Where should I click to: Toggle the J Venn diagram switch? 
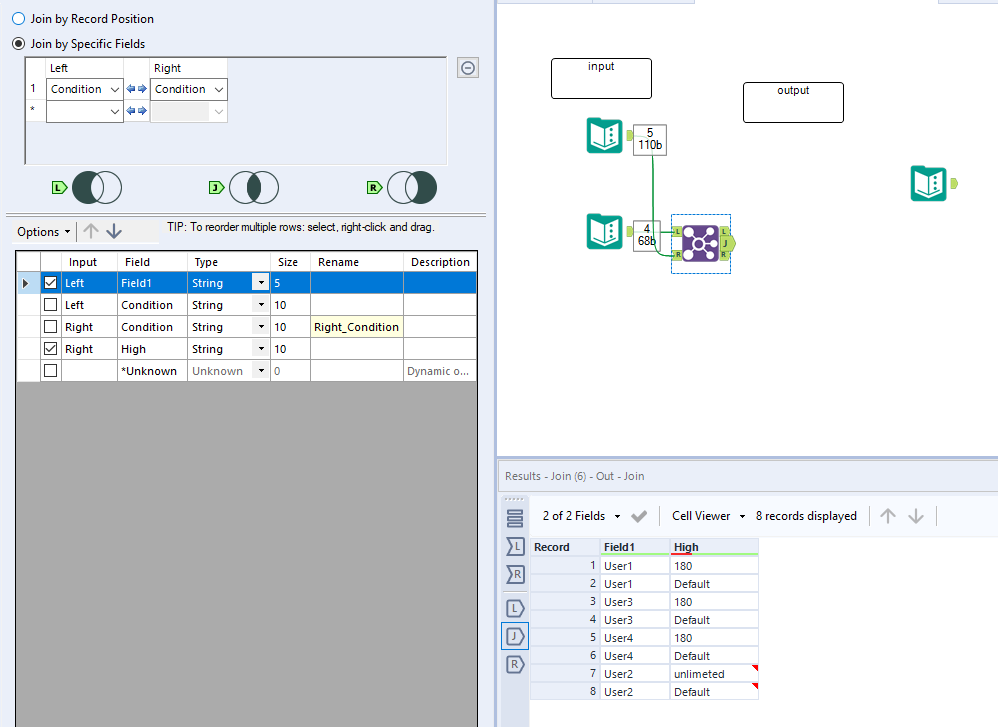[x=253, y=187]
